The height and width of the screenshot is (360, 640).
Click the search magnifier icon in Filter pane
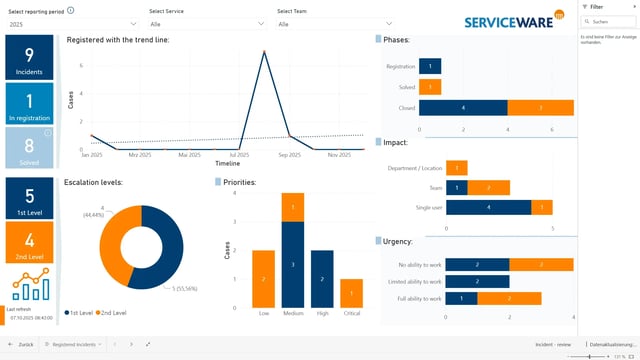[x=587, y=22]
